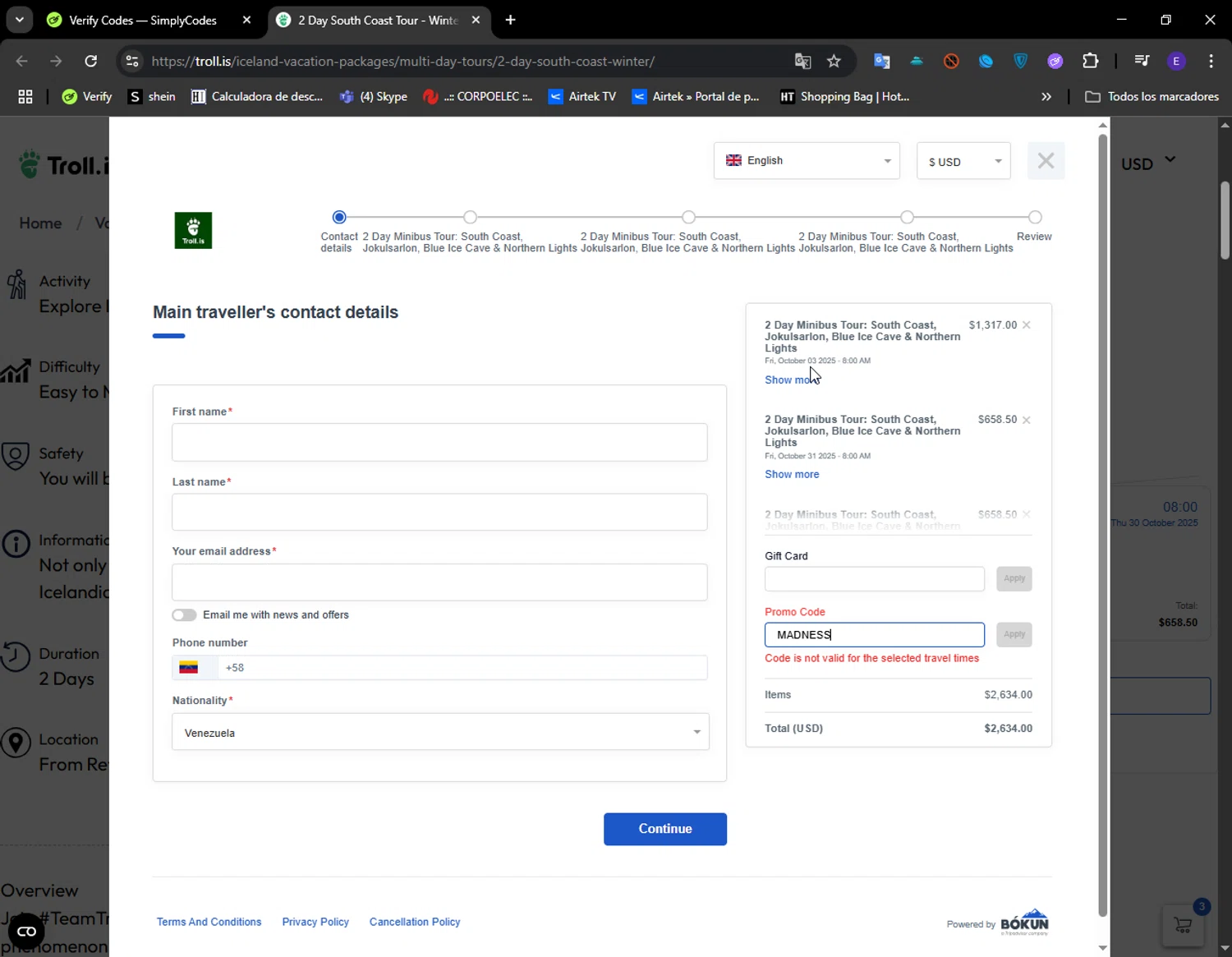Open the tab search dropdown arrow

coord(19,20)
